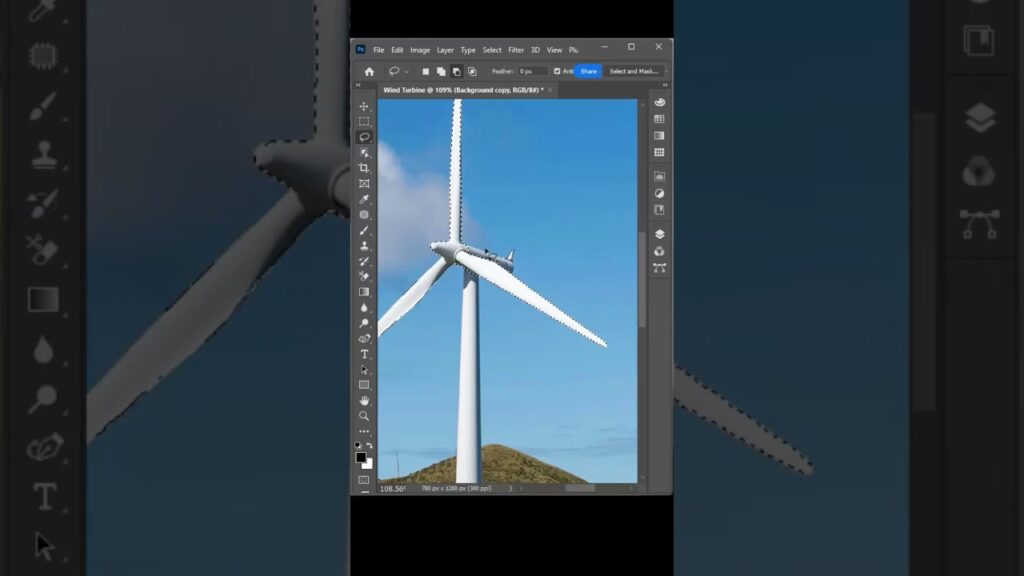
Task: Click the blue Share button
Action: point(588,71)
